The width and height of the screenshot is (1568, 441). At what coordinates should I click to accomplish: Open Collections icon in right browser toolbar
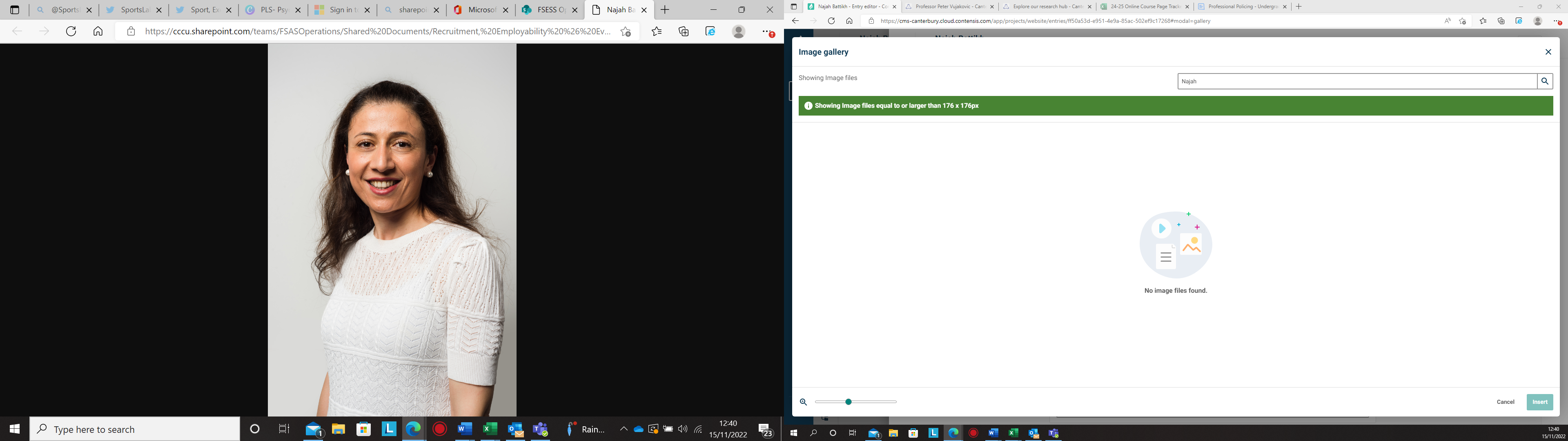click(x=1501, y=21)
